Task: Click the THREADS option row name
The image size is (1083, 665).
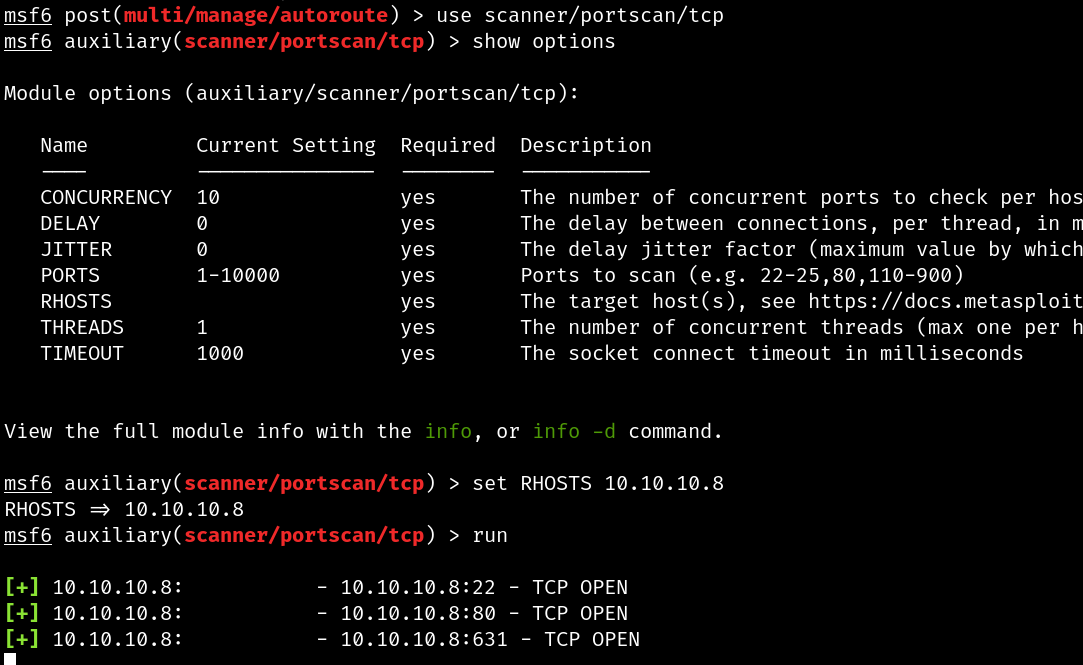Action: pyautogui.click(x=82, y=327)
